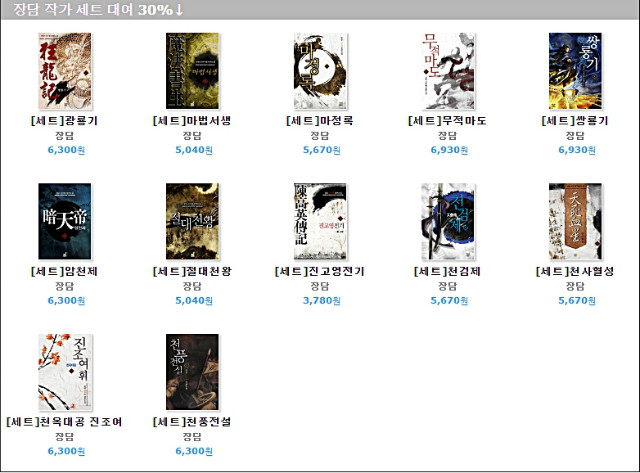640x473 pixels.
Task: Click author 장담 under 광룡기
Action: click(x=64, y=135)
